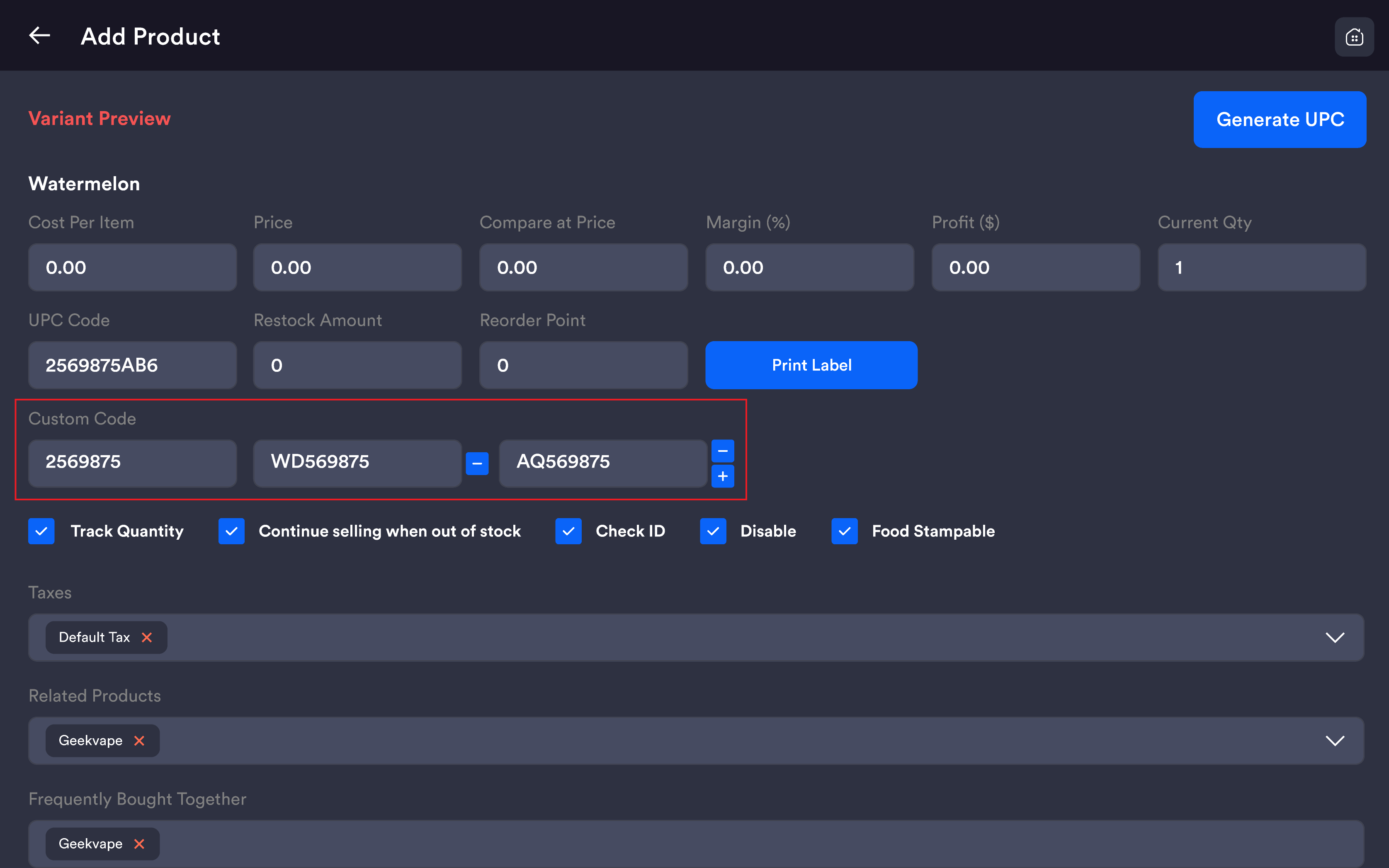Toggle the Disable checkbox

pyautogui.click(x=713, y=531)
